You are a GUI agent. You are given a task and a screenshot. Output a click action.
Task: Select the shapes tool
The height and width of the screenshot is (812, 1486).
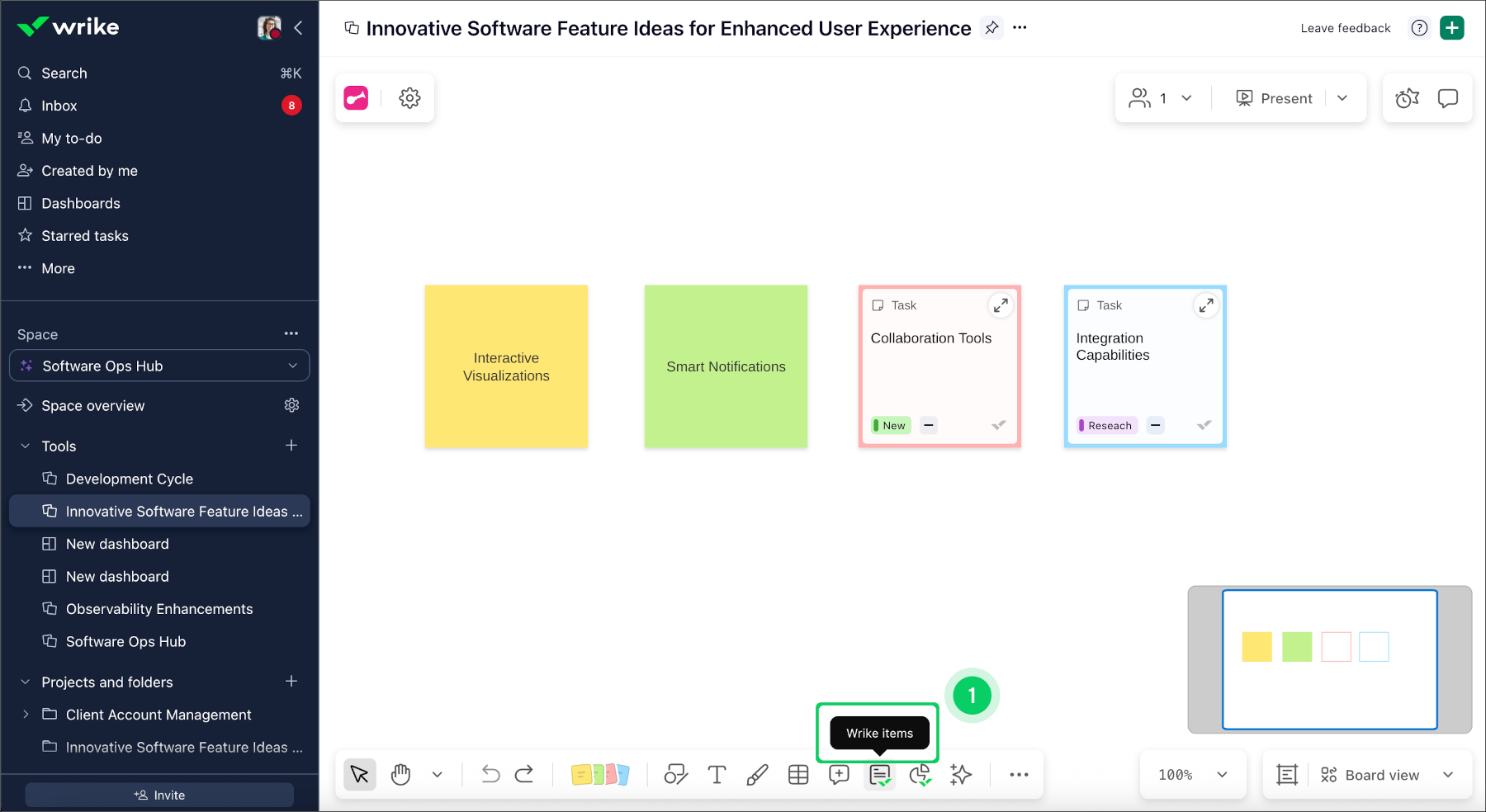pos(676,775)
